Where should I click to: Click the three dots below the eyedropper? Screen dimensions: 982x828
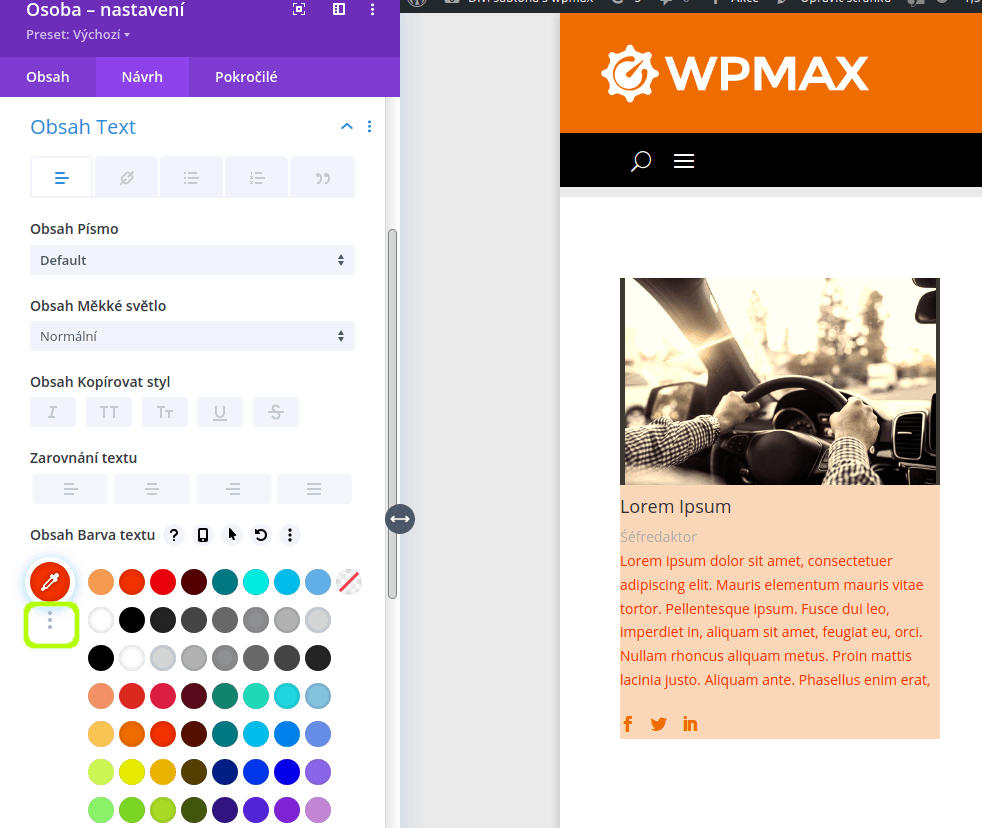coord(50,620)
